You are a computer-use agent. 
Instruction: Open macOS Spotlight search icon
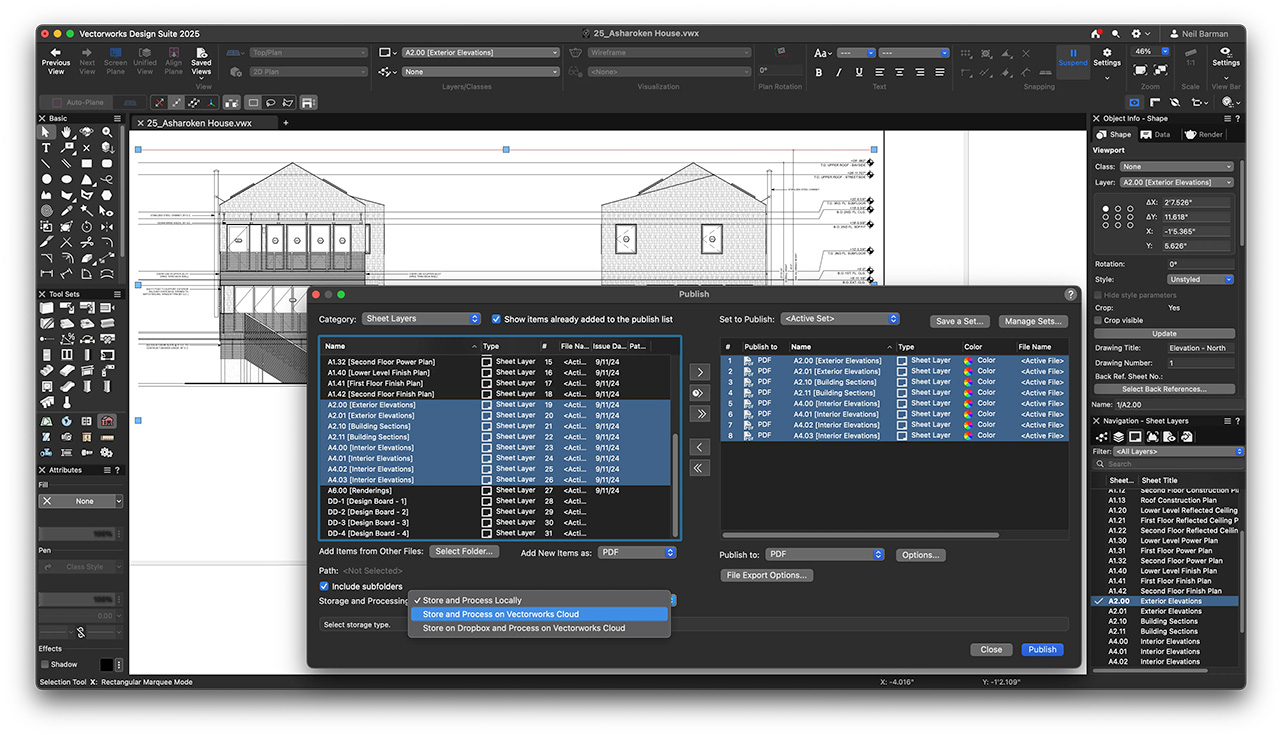1116,33
